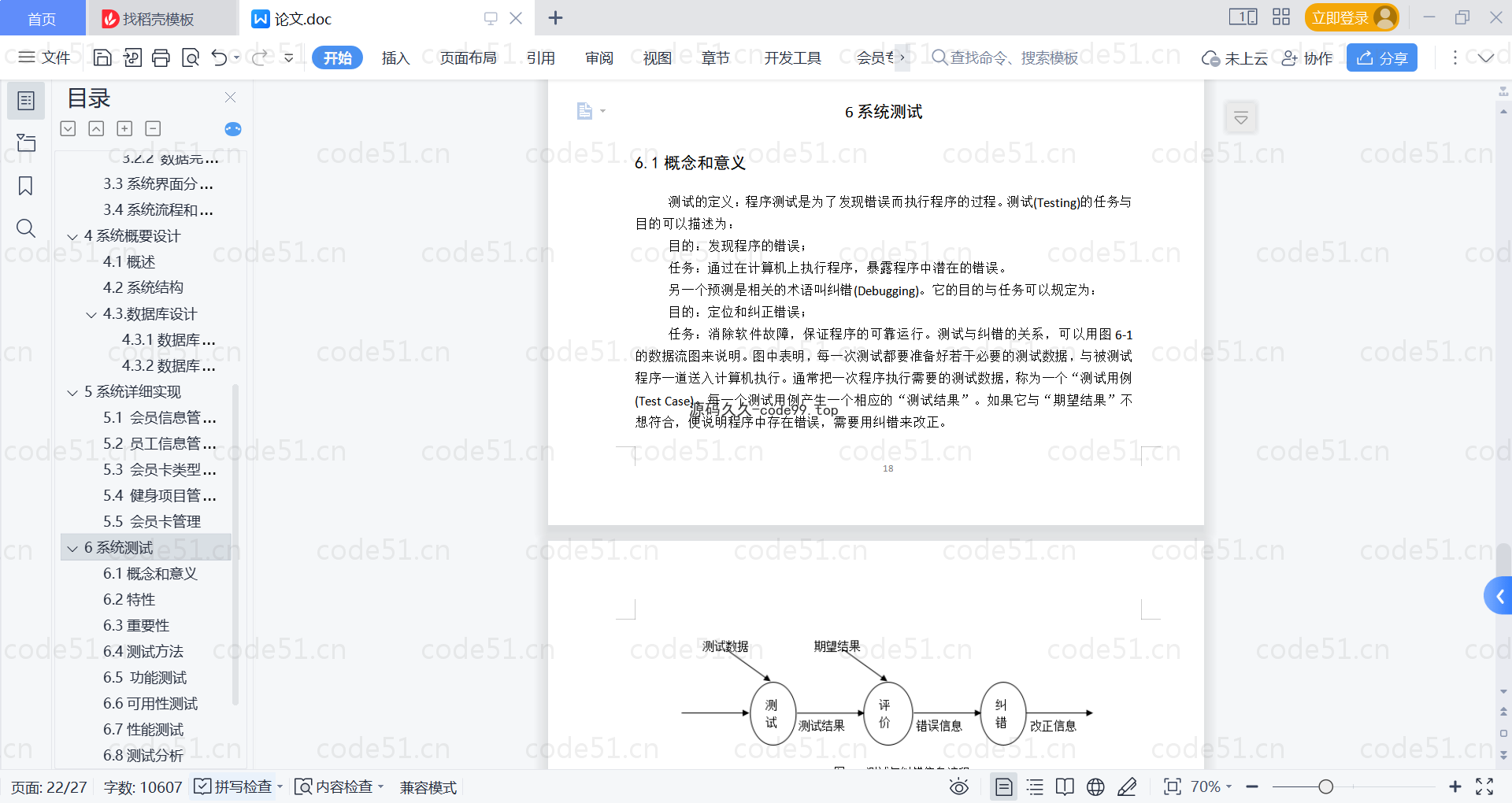
Task: Switch to page layout view icon
Action: click(1004, 786)
